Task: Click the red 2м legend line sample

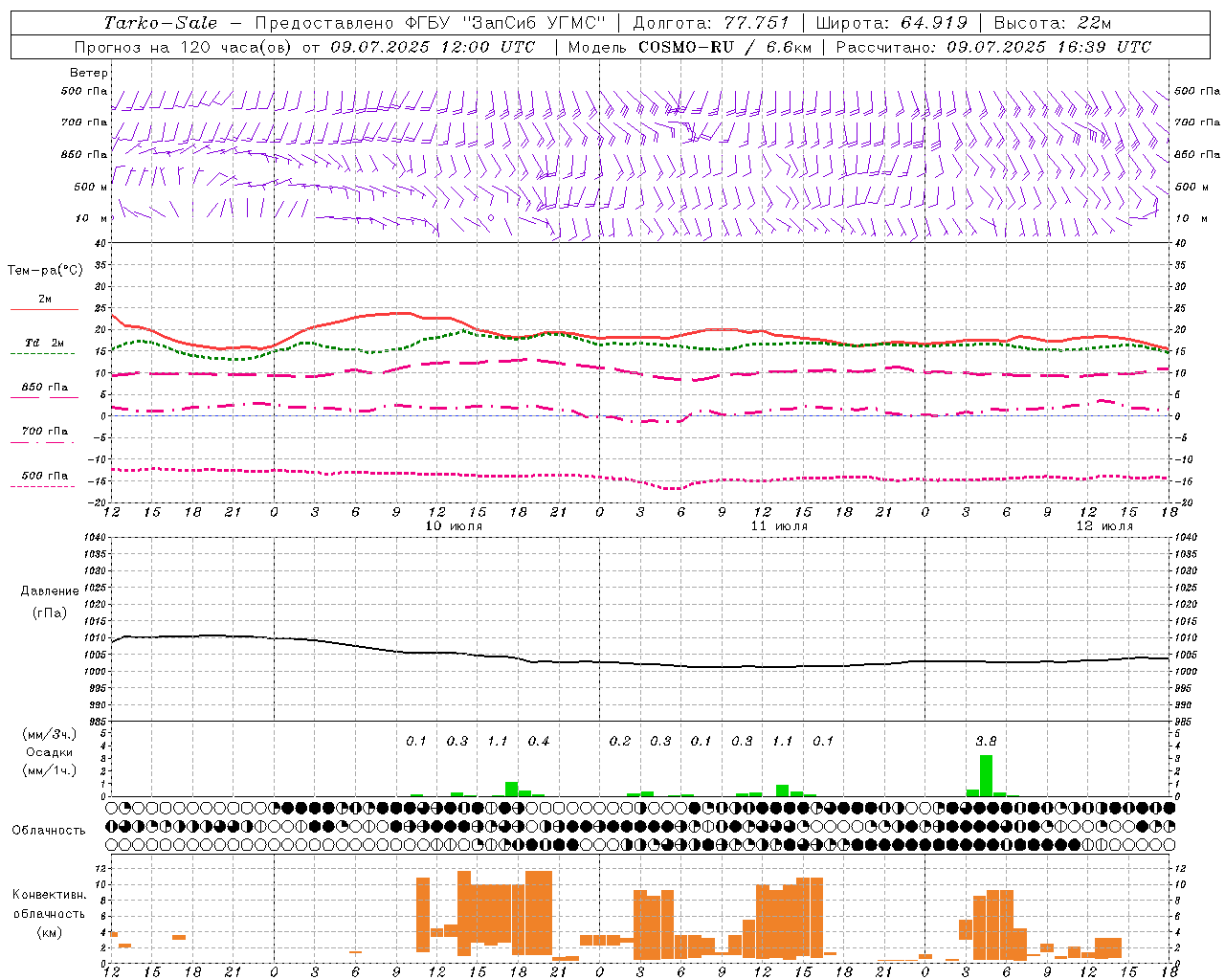Action: (44, 309)
